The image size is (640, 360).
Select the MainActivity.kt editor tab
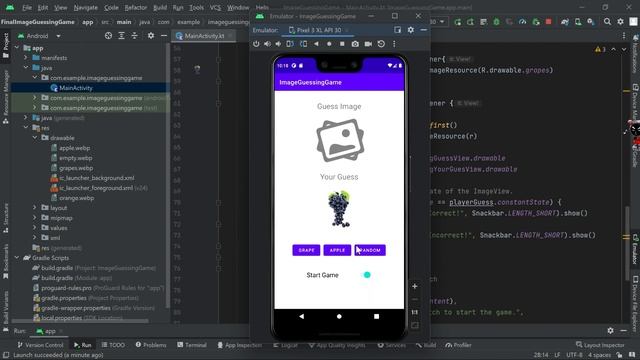click(x=204, y=36)
